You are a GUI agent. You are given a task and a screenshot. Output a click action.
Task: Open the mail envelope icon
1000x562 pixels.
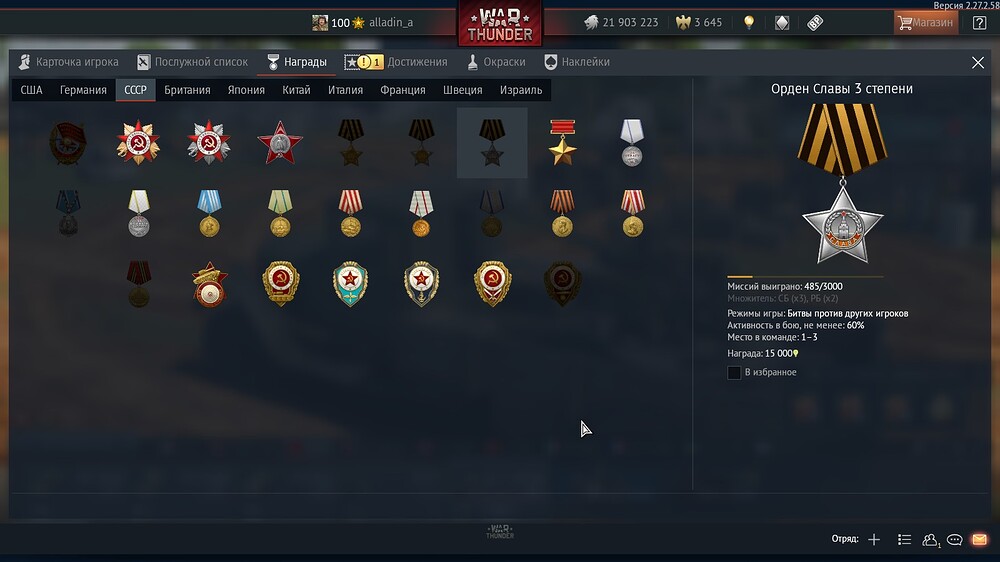(980, 540)
